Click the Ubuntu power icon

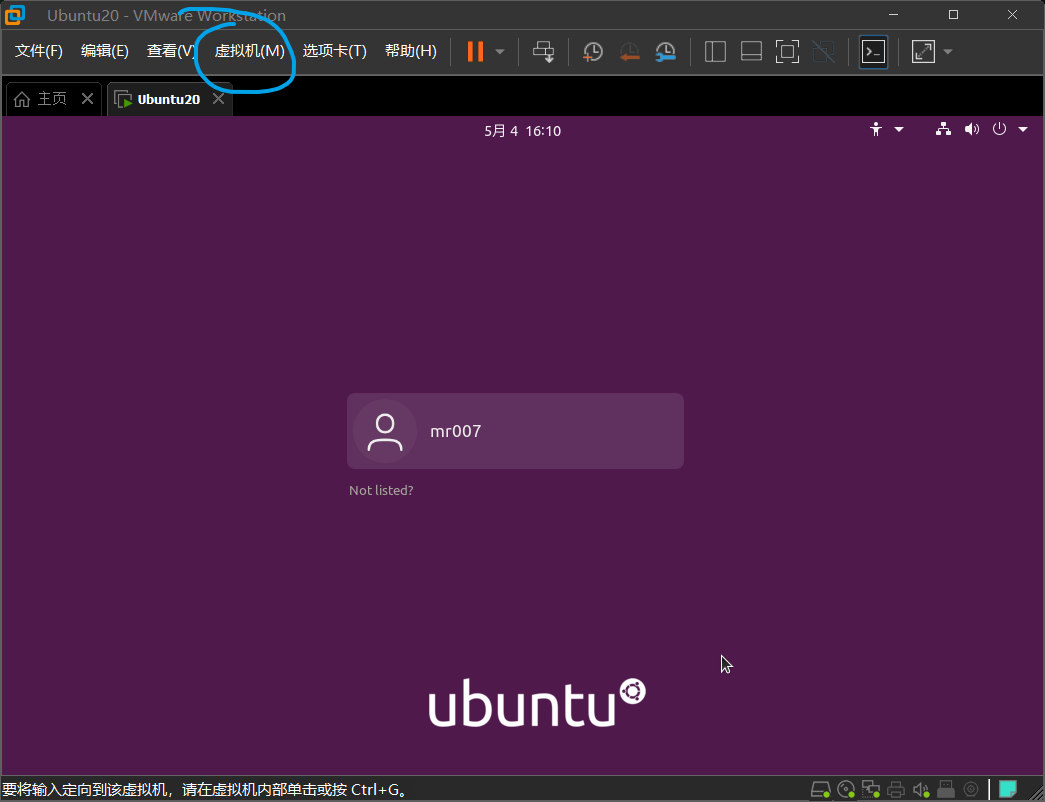point(999,129)
